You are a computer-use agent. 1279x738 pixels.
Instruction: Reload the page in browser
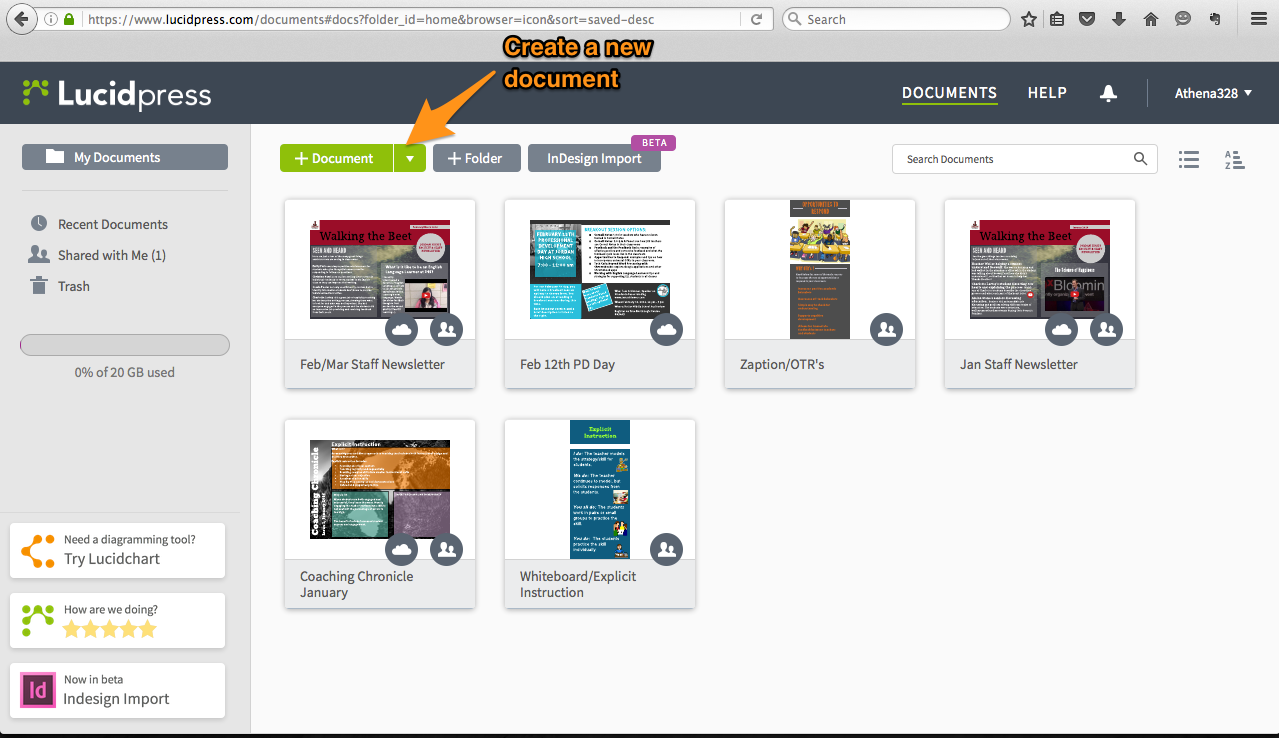tap(757, 19)
